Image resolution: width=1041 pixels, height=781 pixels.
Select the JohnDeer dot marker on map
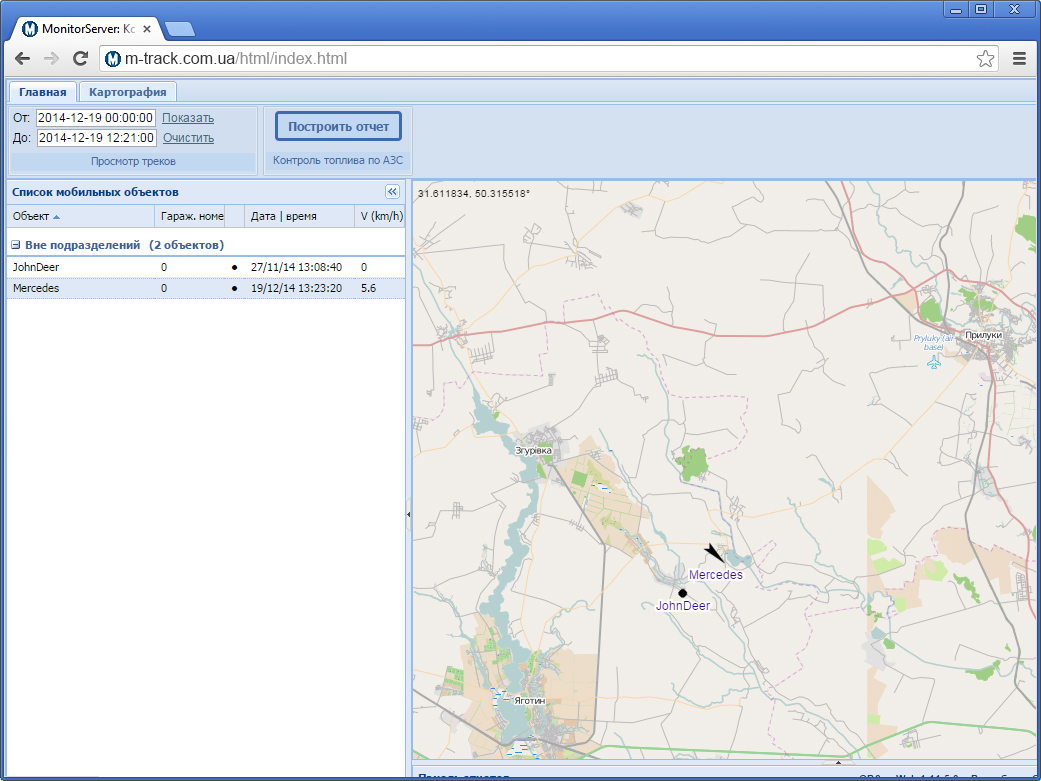682,592
